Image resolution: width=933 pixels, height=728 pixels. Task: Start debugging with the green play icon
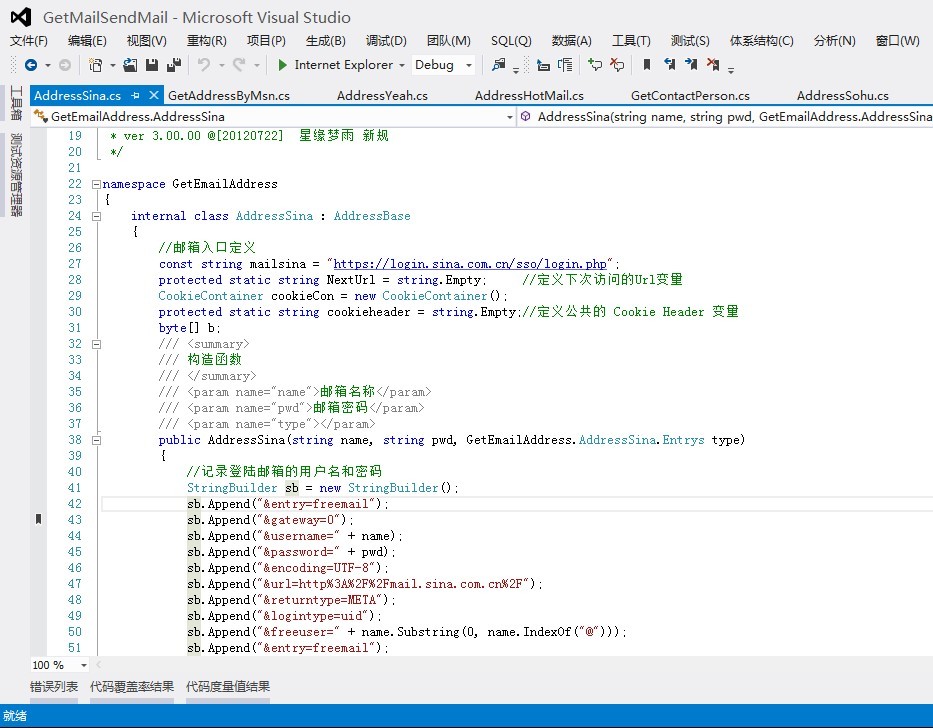pos(283,65)
